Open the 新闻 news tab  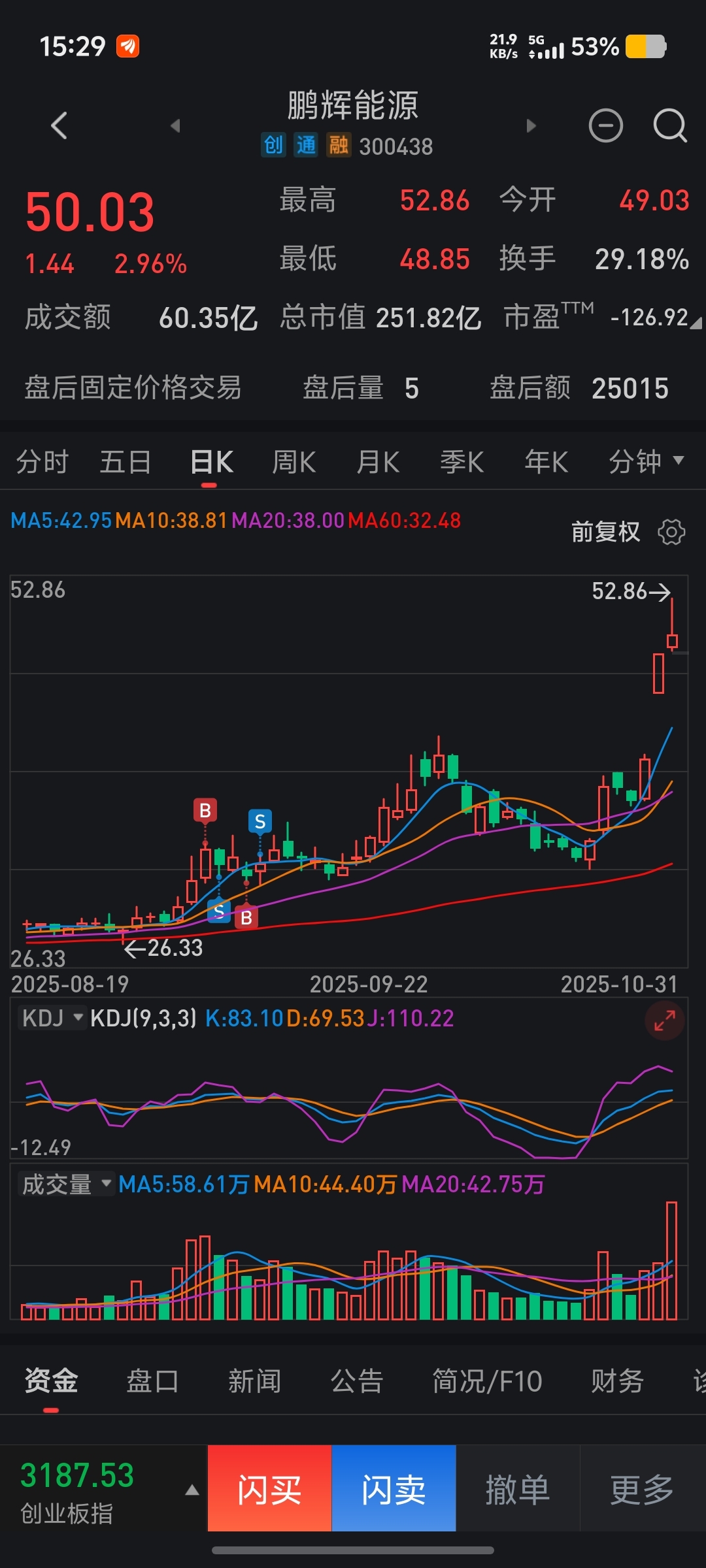(x=254, y=1380)
